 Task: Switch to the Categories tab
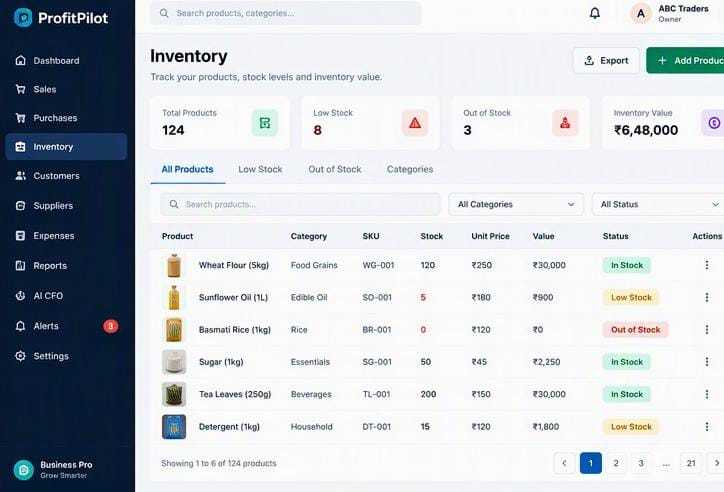click(x=410, y=169)
